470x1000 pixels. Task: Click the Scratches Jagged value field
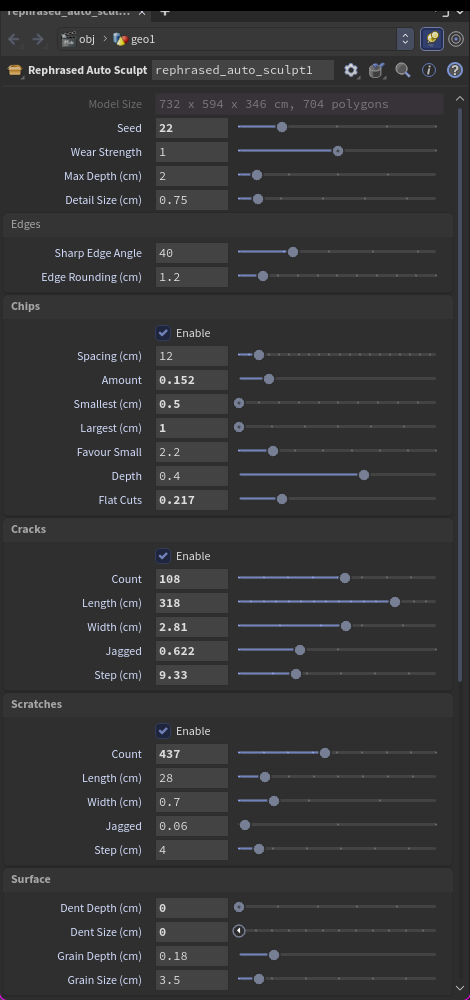coord(191,826)
